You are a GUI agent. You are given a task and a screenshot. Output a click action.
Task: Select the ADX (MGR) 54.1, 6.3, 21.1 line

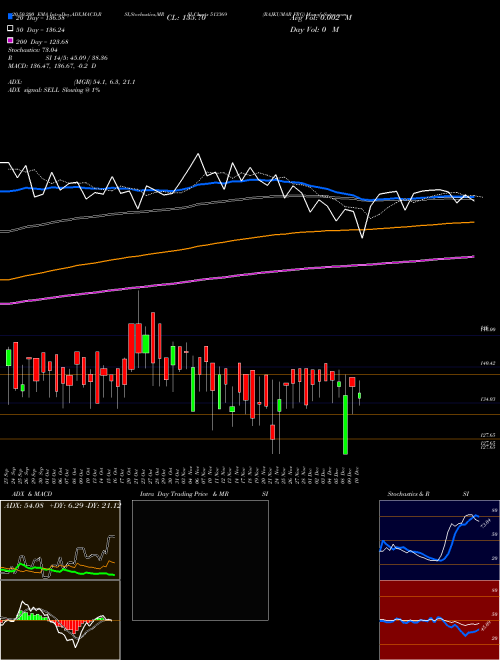(x=72, y=82)
